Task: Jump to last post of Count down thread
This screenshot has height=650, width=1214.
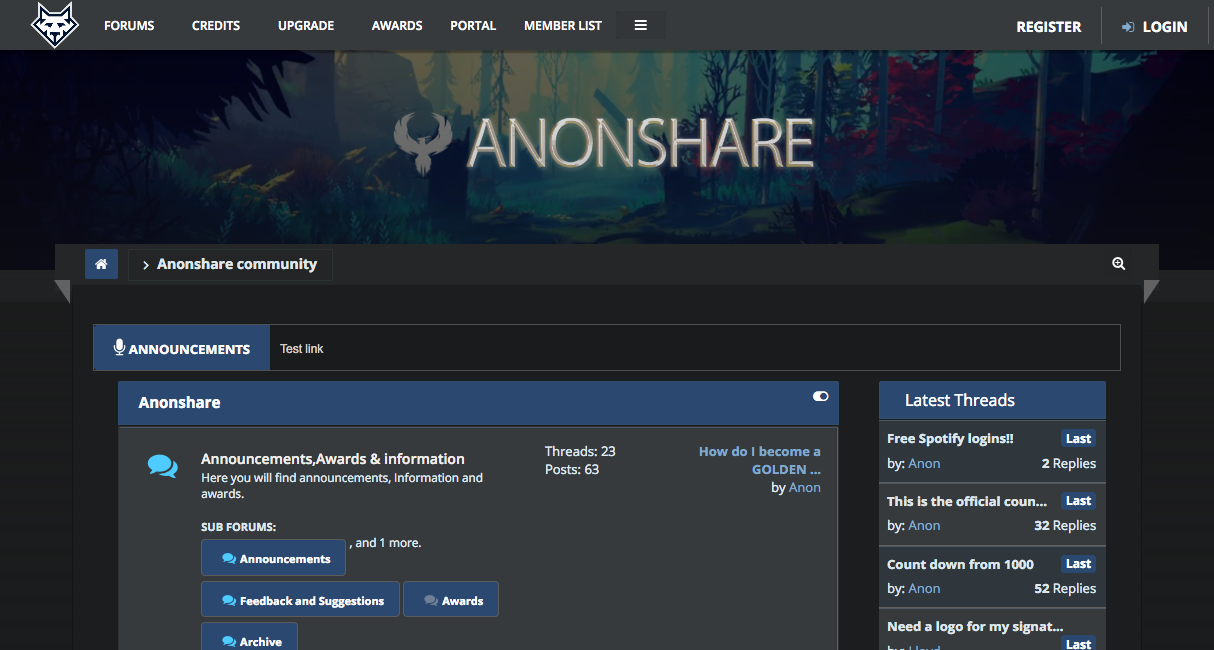Action: click(1078, 563)
